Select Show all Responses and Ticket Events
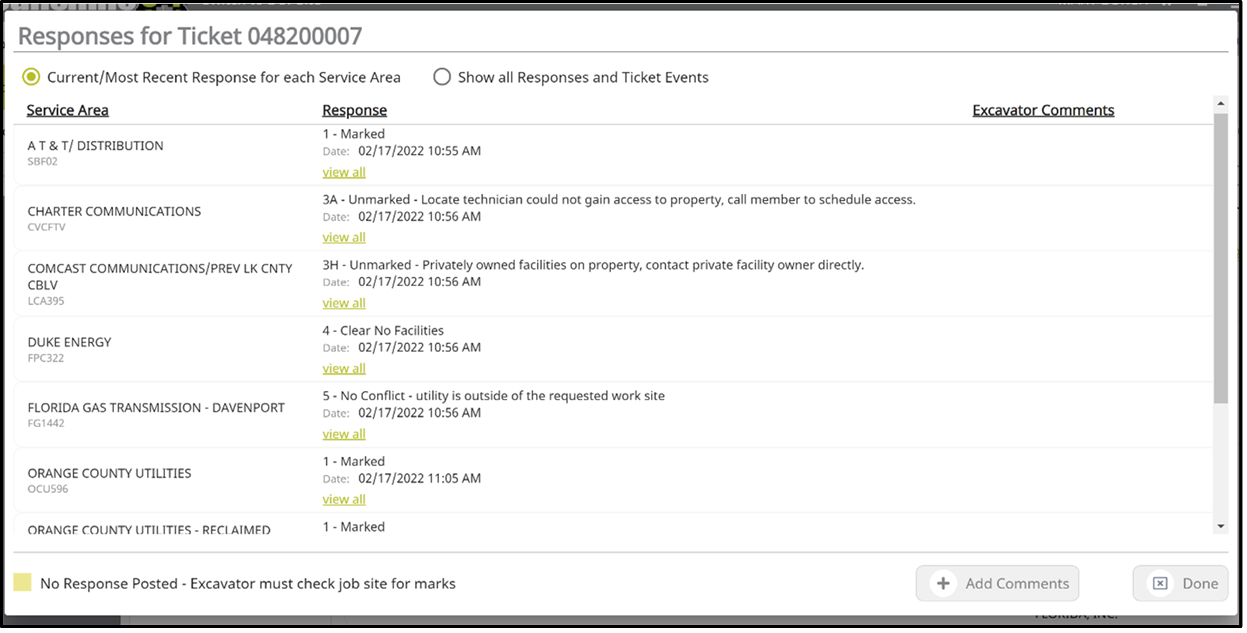 tap(442, 77)
